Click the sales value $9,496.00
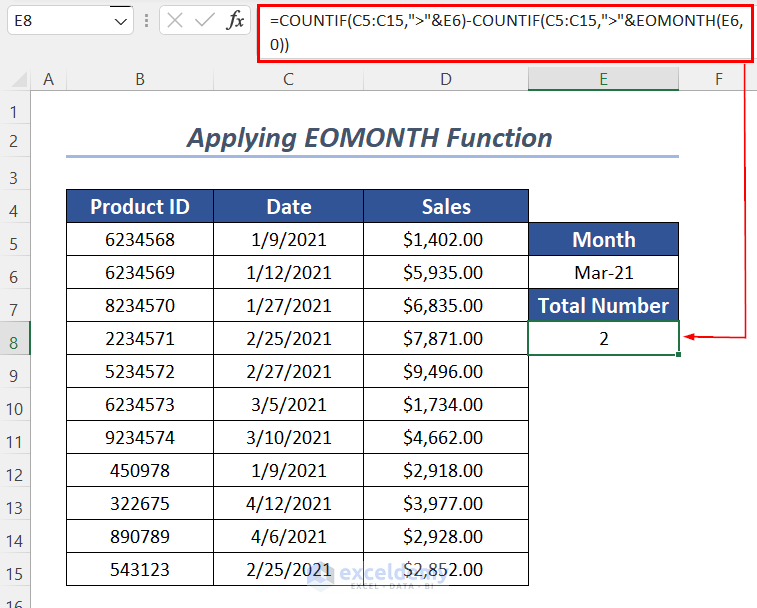 (x=445, y=372)
